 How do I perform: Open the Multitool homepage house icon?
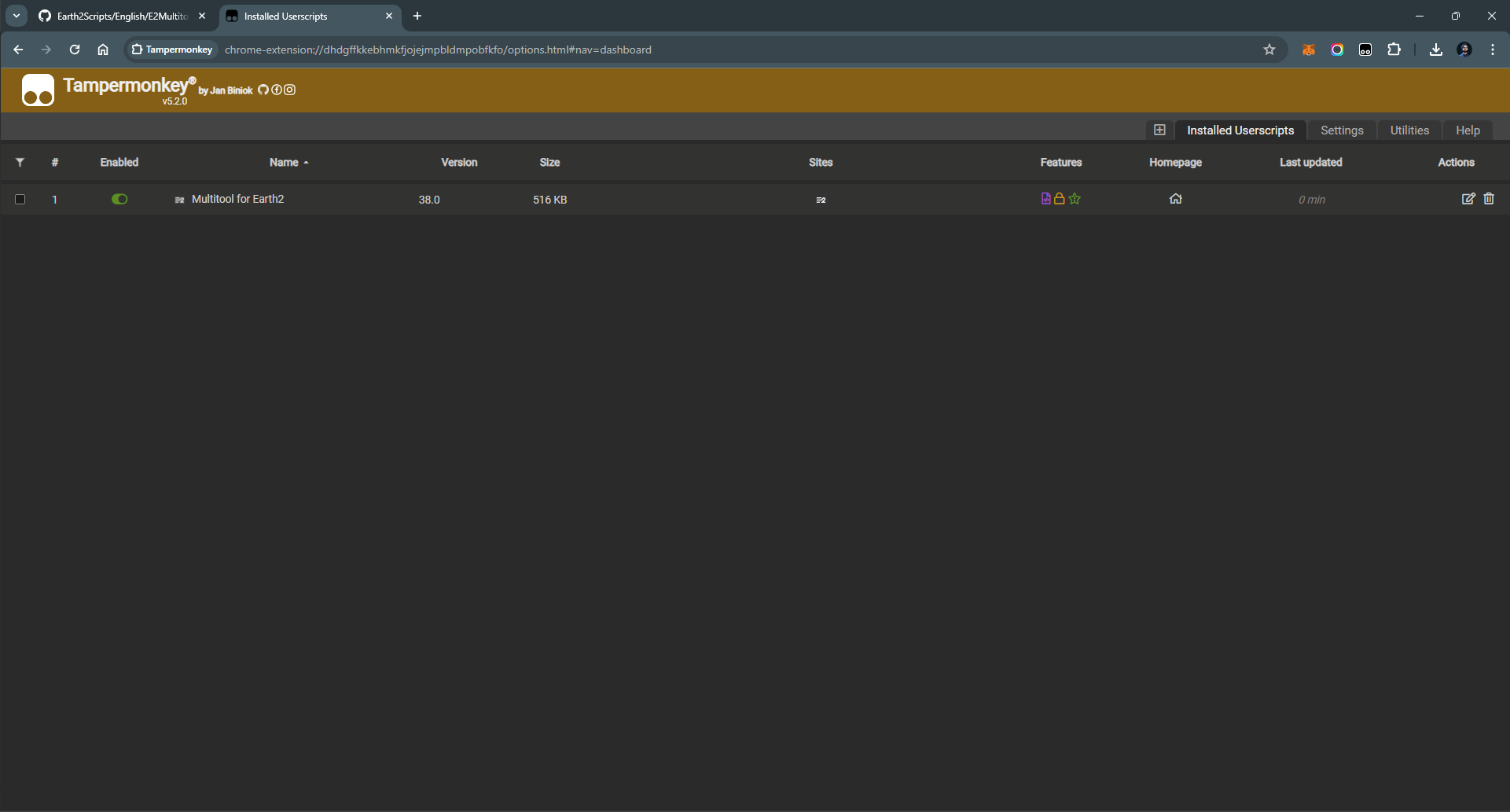pos(1175,199)
